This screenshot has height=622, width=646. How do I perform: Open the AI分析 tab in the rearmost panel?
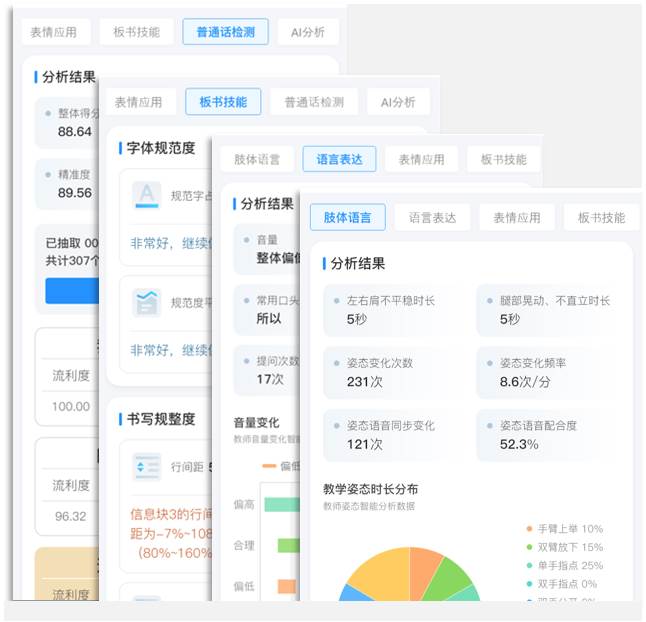click(x=307, y=31)
